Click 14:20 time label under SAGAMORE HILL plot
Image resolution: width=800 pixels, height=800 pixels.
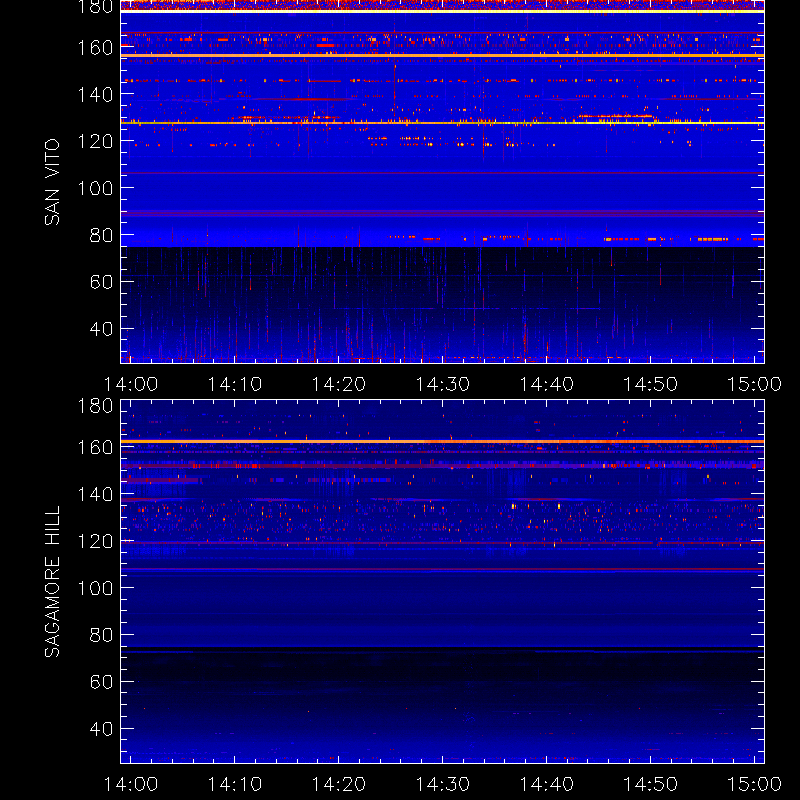click(339, 784)
